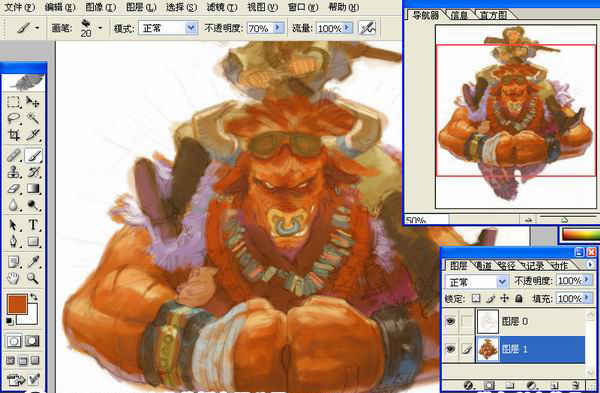Select the Gradient tool
The width and height of the screenshot is (600, 393).
click(33, 188)
